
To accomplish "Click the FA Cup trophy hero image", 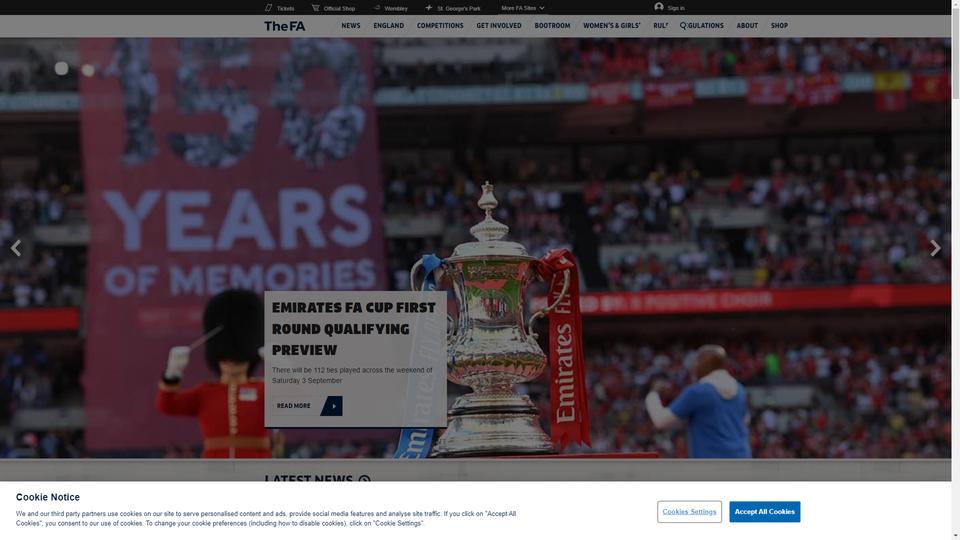I will click(493, 318).
